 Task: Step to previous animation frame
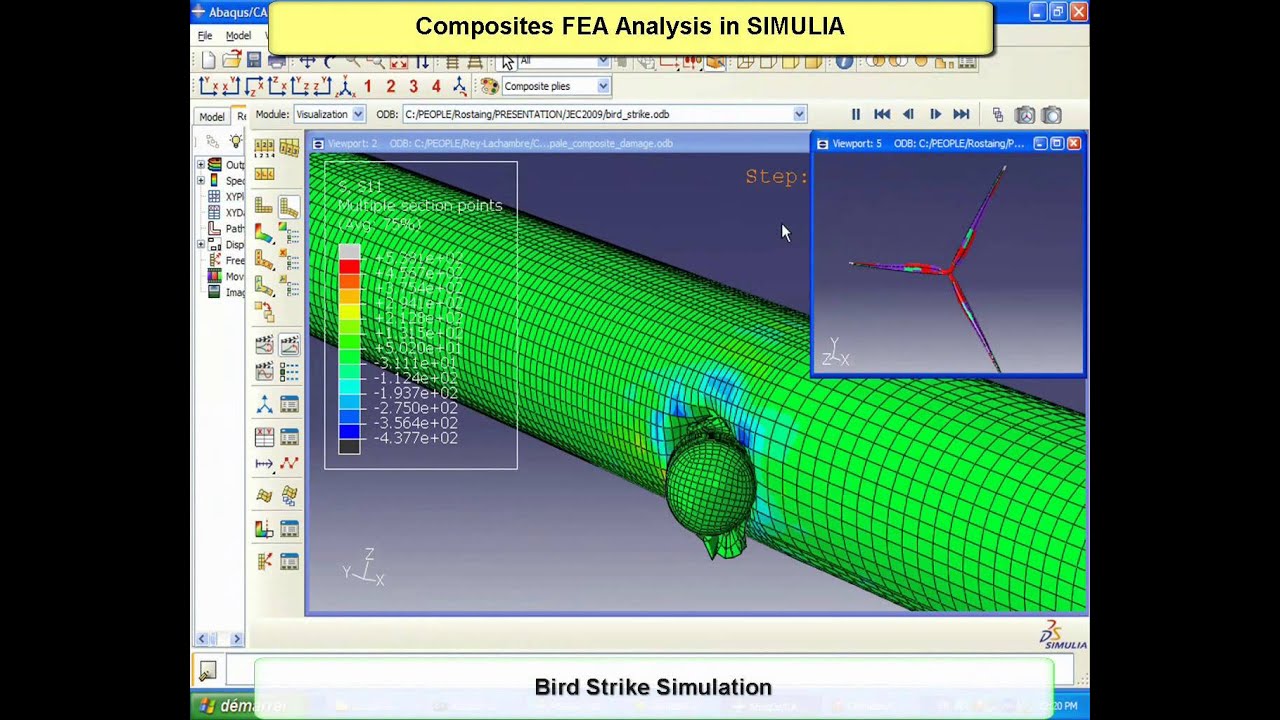click(908, 115)
